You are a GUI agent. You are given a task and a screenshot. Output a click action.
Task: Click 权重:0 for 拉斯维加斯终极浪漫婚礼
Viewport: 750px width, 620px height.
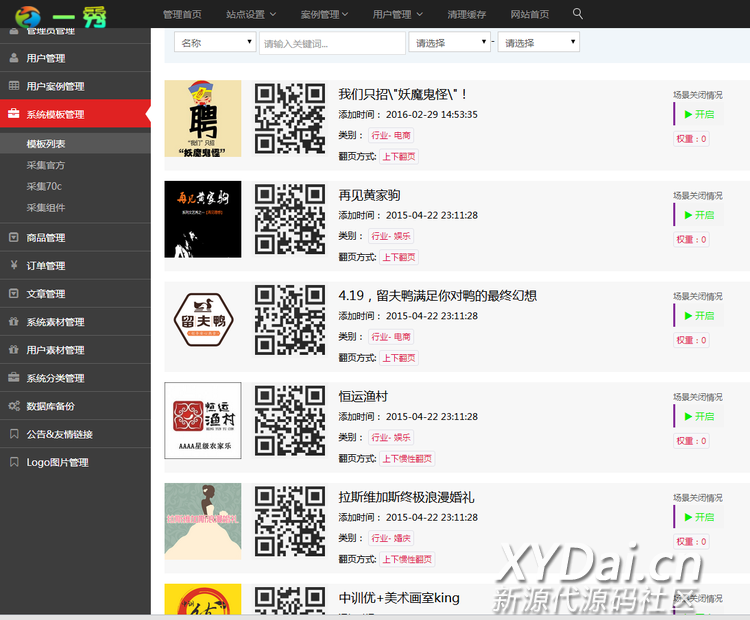[x=691, y=542]
